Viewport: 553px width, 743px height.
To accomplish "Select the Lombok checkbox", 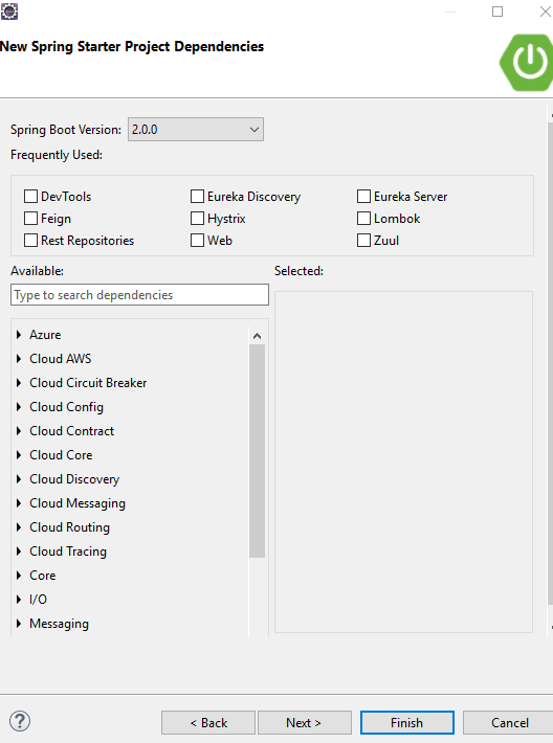I will coord(363,218).
